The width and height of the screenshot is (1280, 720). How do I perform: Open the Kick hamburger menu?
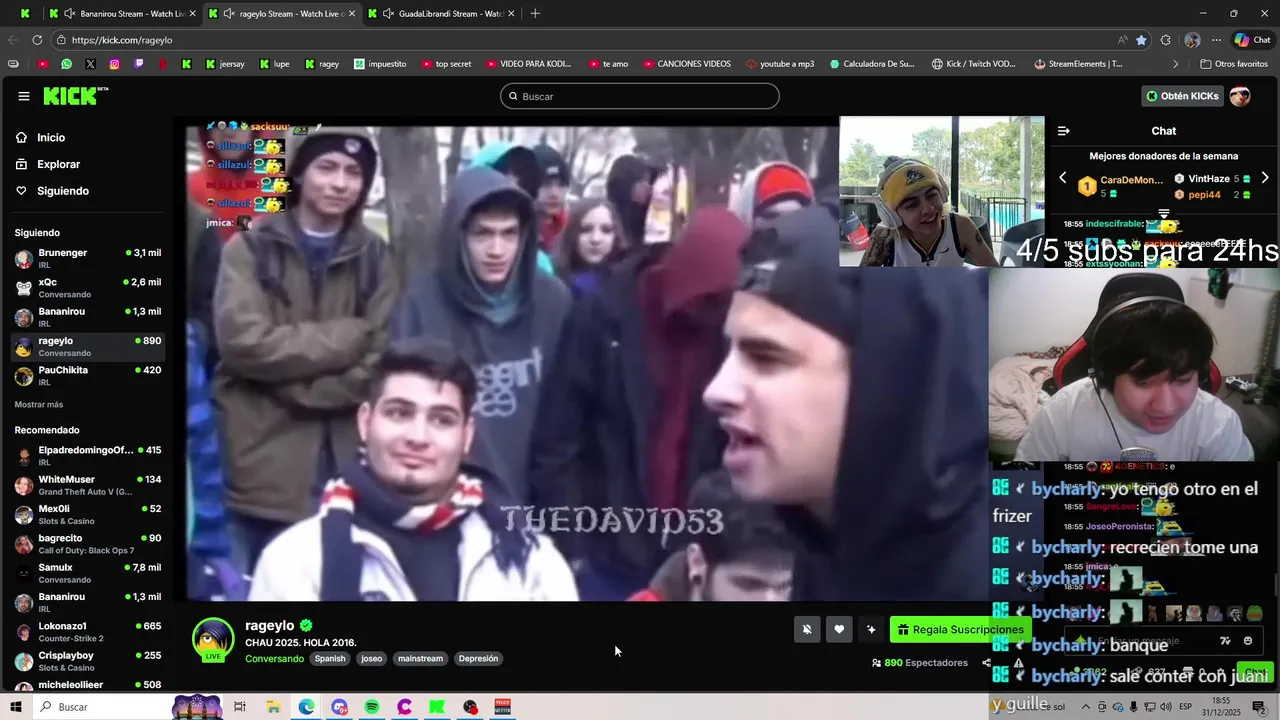(x=24, y=96)
